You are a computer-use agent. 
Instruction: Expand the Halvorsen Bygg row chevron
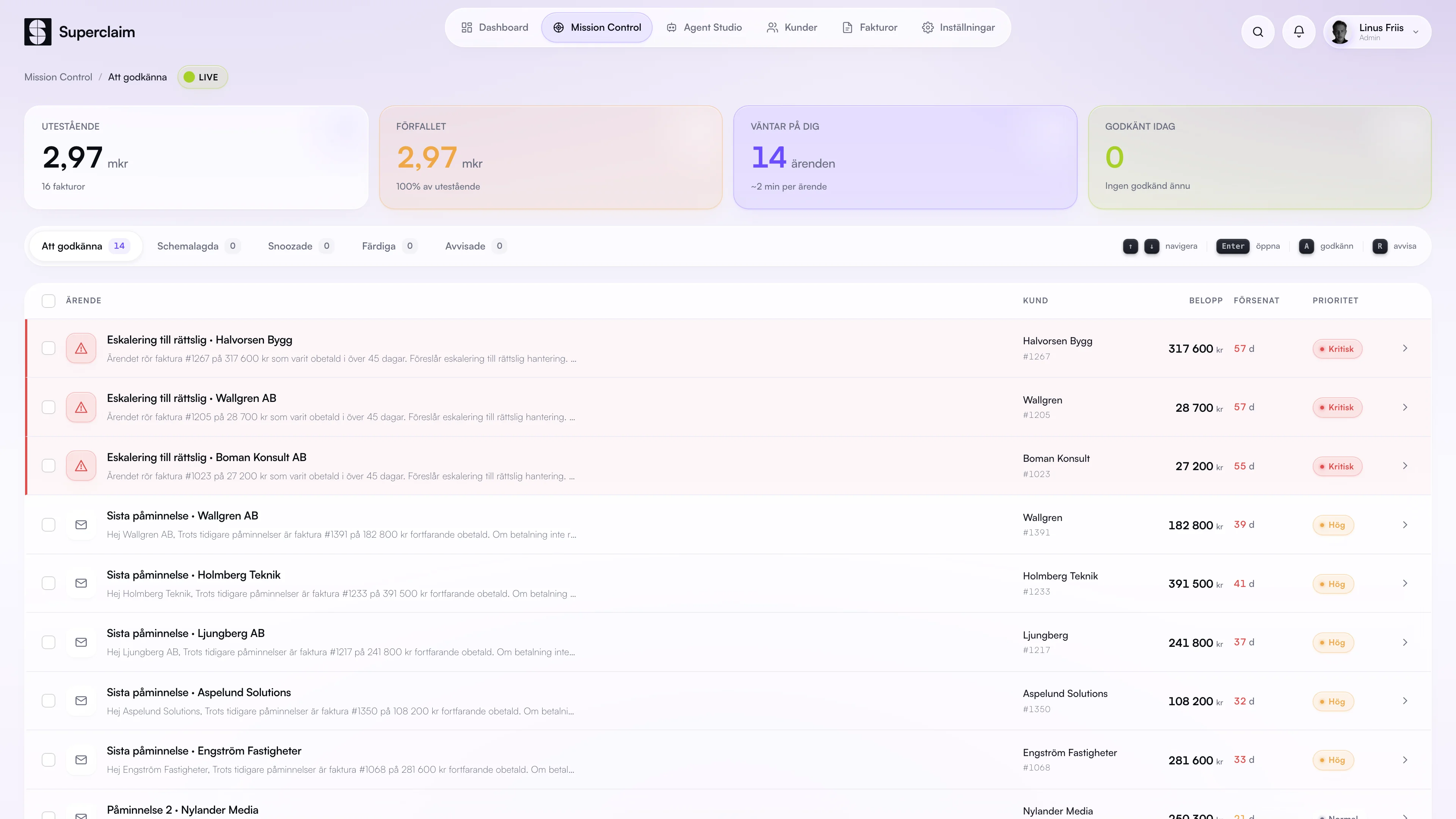(x=1405, y=348)
